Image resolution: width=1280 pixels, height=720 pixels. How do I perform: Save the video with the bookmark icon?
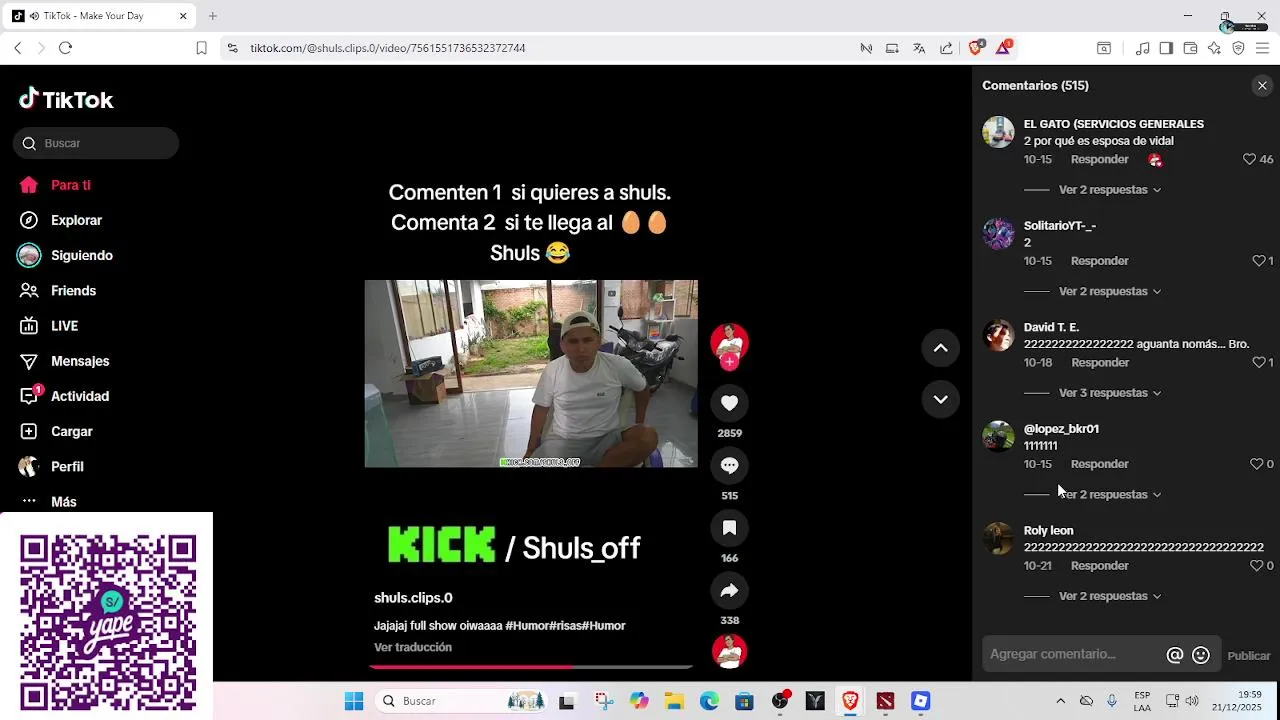(x=729, y=528)
